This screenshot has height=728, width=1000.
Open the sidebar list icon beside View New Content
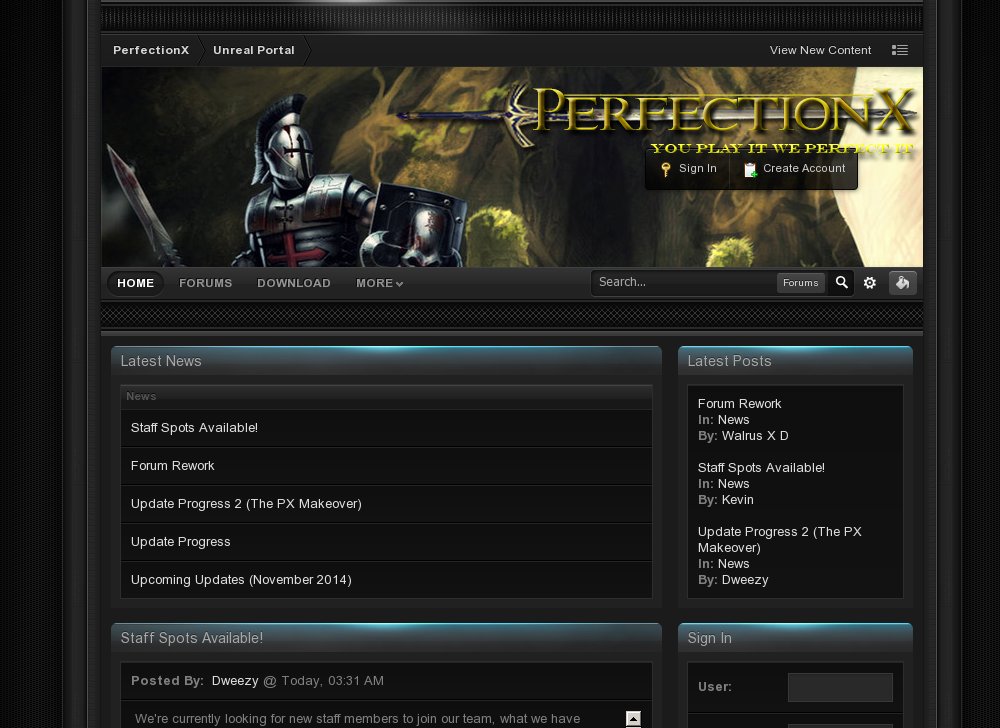pos(900,50)
